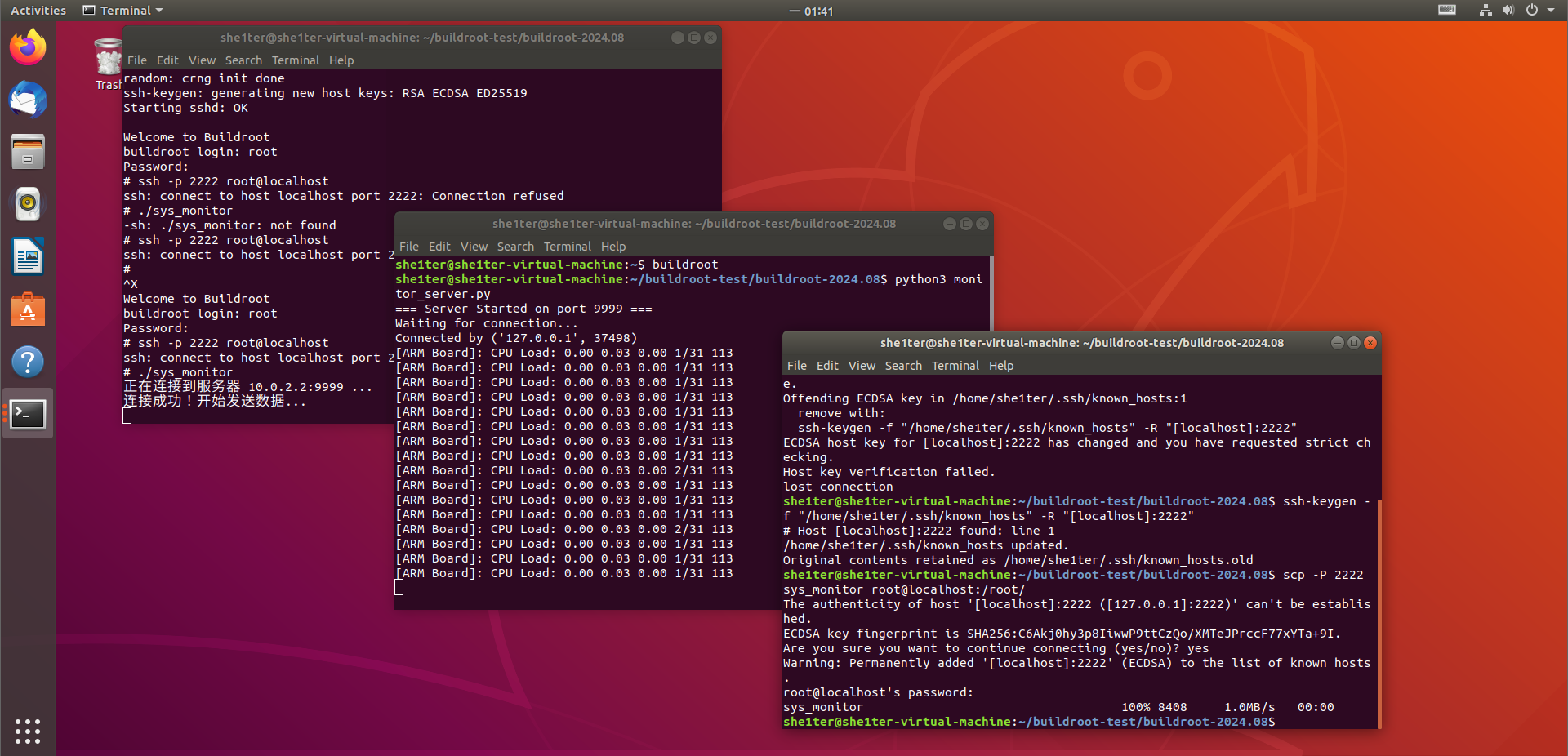Open Firefox from the dock
The width and height of the screenshot is (1568, 756).
click(x=28, y=47)
